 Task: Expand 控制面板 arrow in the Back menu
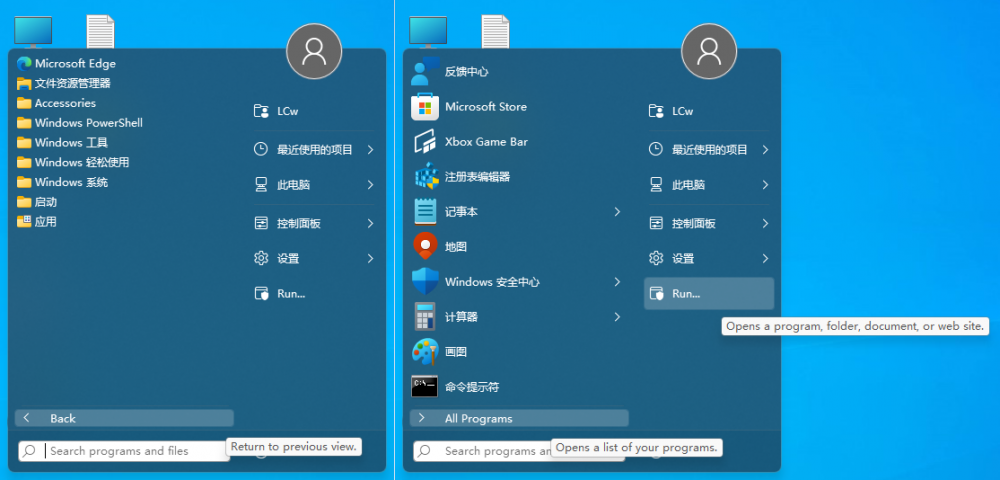point(371,224)
